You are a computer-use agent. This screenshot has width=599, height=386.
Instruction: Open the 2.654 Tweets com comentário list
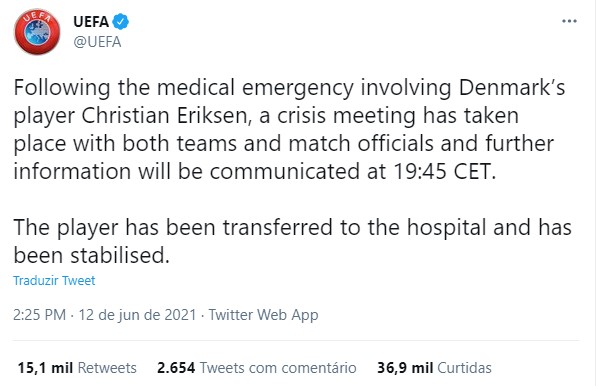[x=257, y=368]
